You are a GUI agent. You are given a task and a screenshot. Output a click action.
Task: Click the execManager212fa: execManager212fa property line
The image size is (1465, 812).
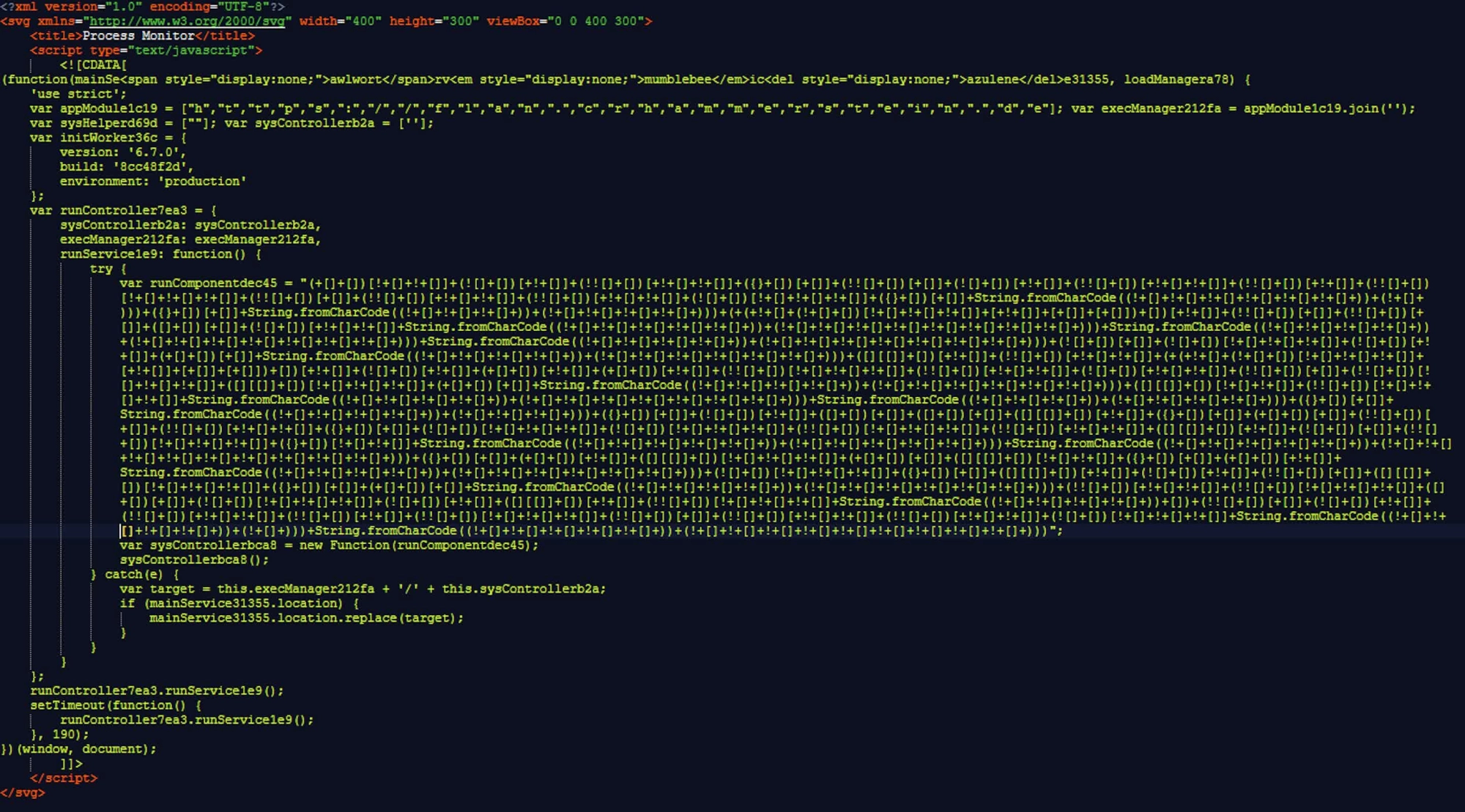[x=190, y=239]
